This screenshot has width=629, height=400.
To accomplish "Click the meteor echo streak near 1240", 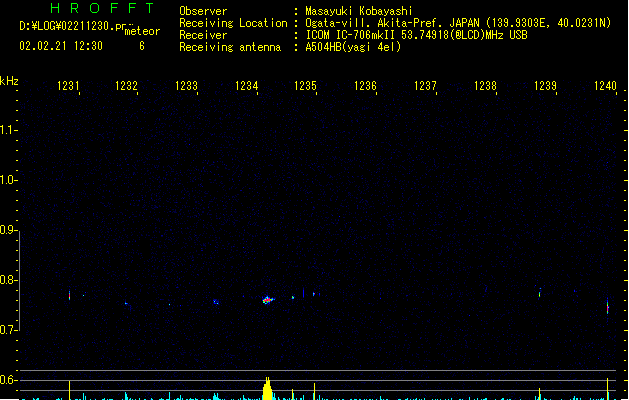I will pos(608,307).
